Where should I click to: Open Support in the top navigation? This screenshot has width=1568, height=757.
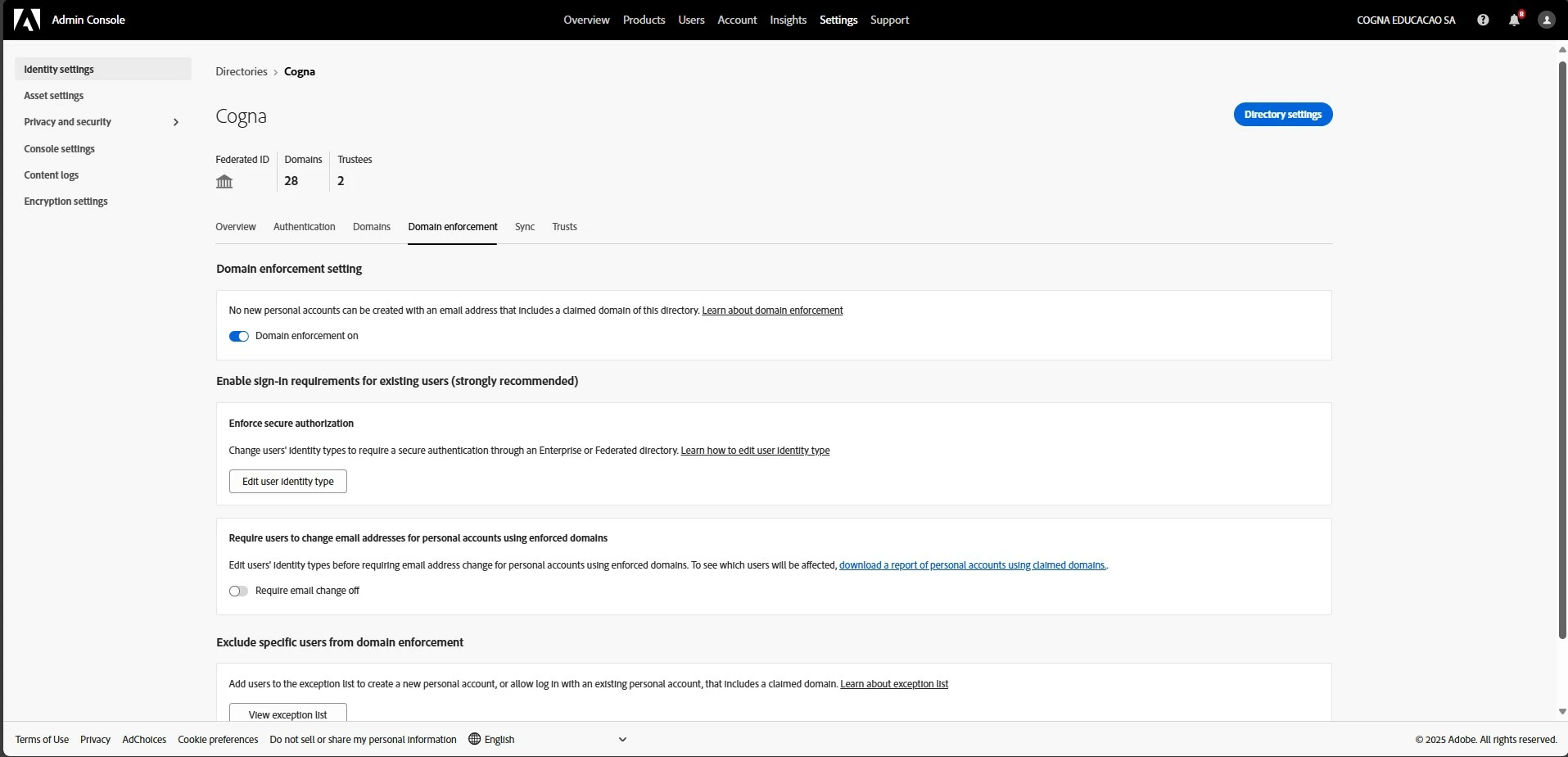[x=889, y=20]
